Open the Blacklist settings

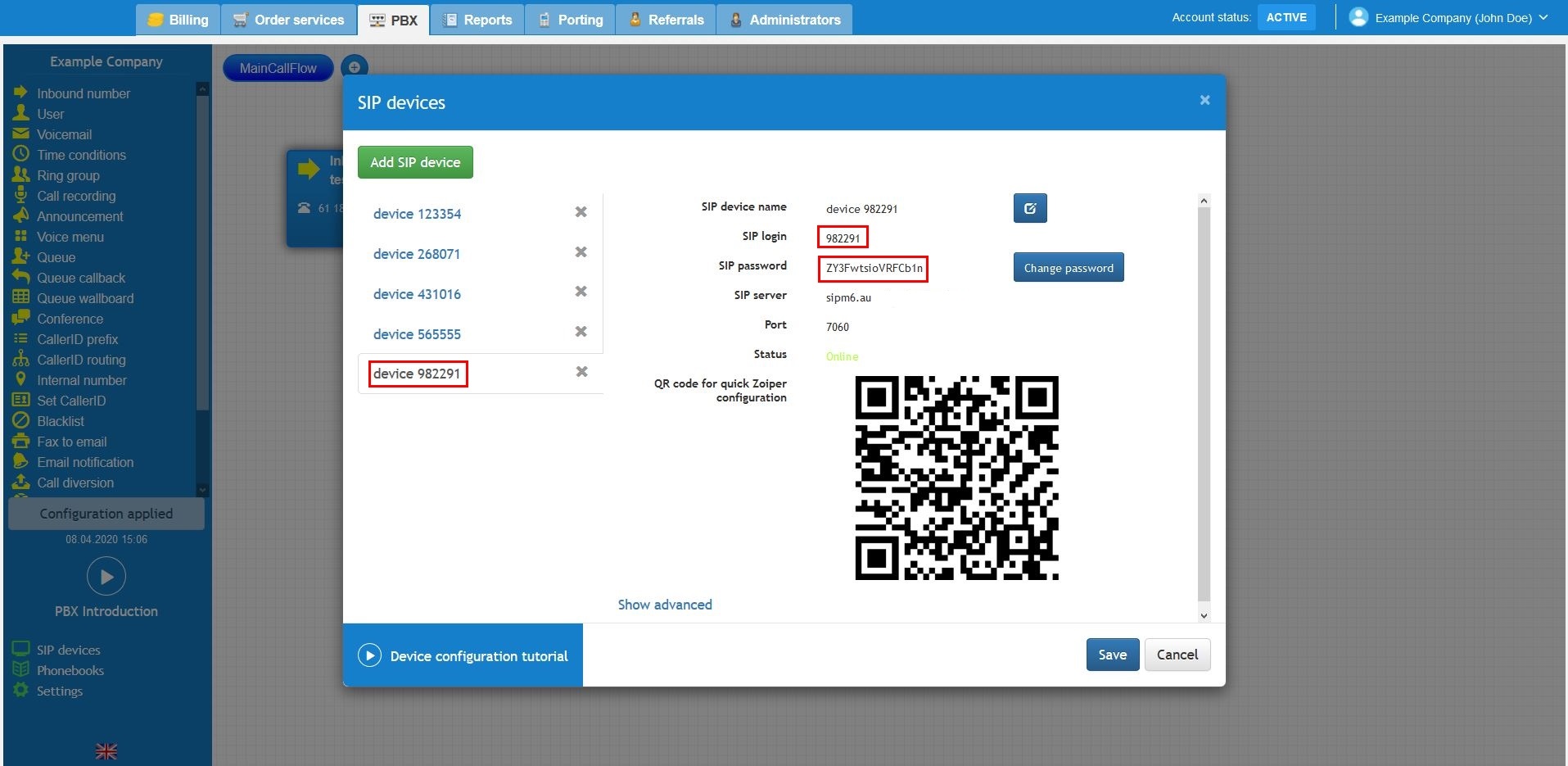click(x=60, y=421)
